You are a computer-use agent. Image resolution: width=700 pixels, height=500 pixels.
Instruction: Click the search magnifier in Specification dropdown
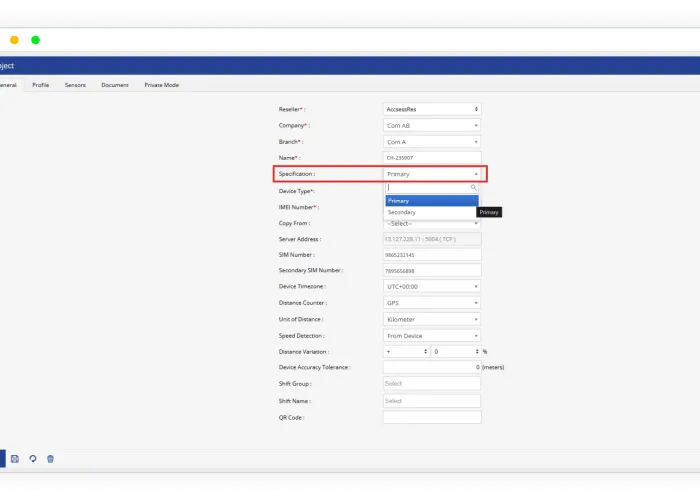pos(474,187)
